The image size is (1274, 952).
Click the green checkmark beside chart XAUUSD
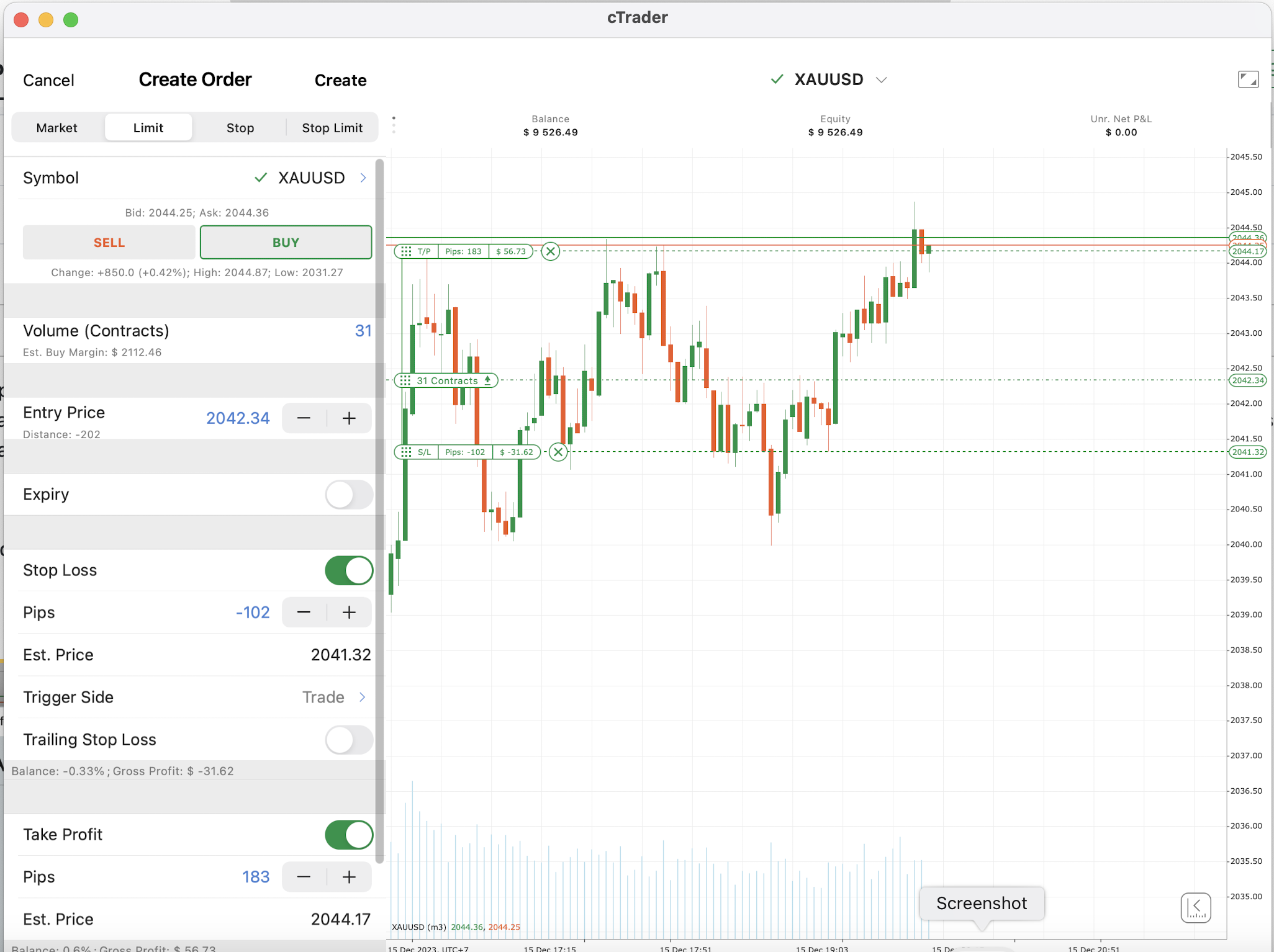click(777, 79)
